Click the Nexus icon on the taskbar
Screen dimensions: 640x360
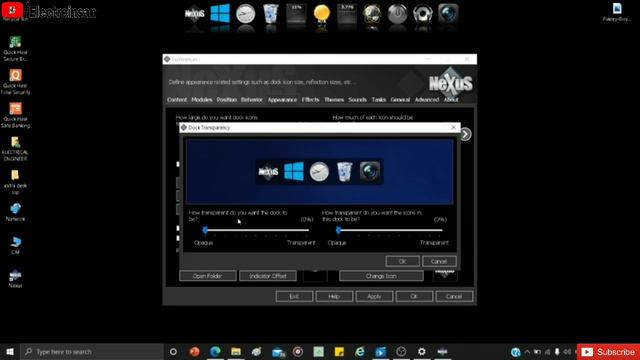[x=442, y=351]
